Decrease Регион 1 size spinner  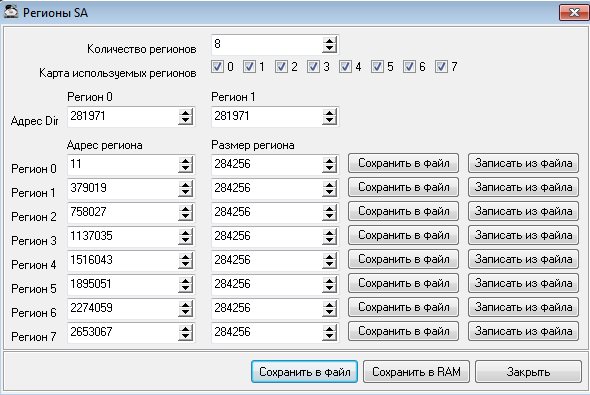pos(329,193)
